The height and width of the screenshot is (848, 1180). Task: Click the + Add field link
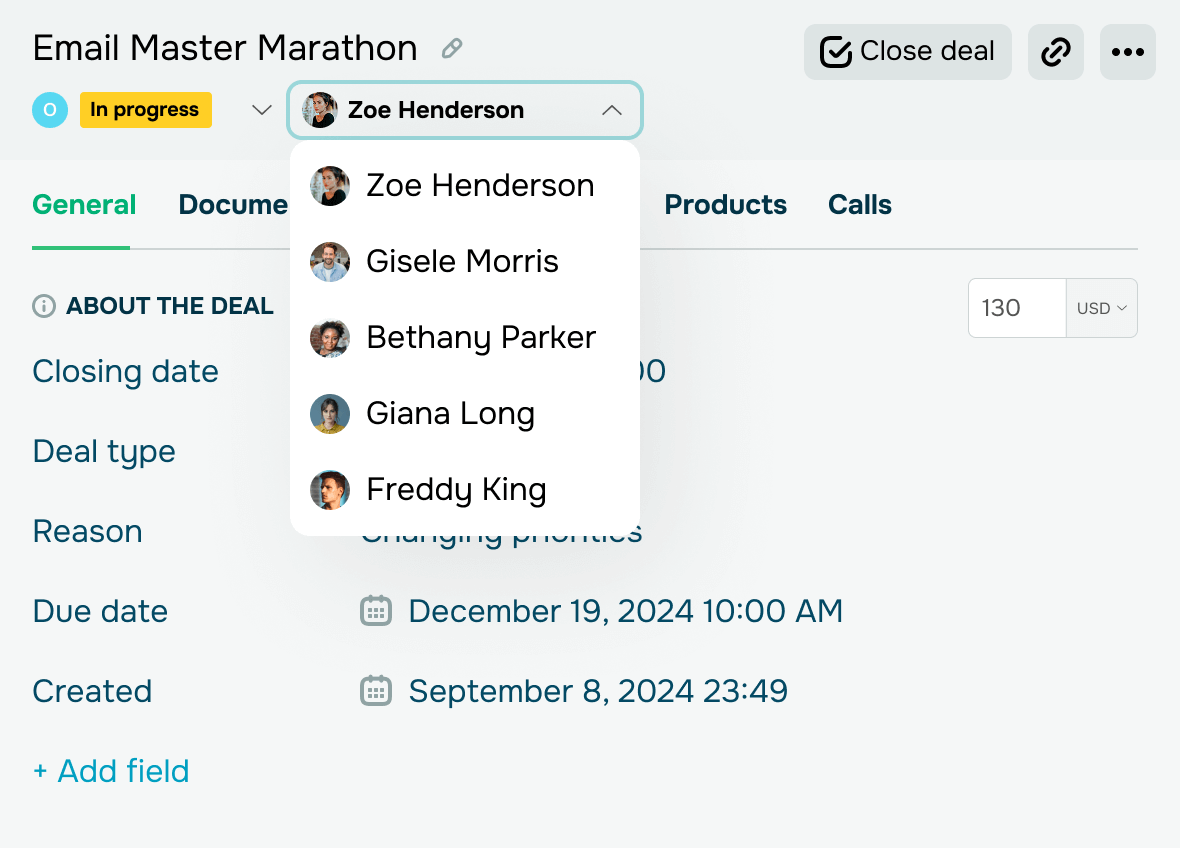point(111,771)
